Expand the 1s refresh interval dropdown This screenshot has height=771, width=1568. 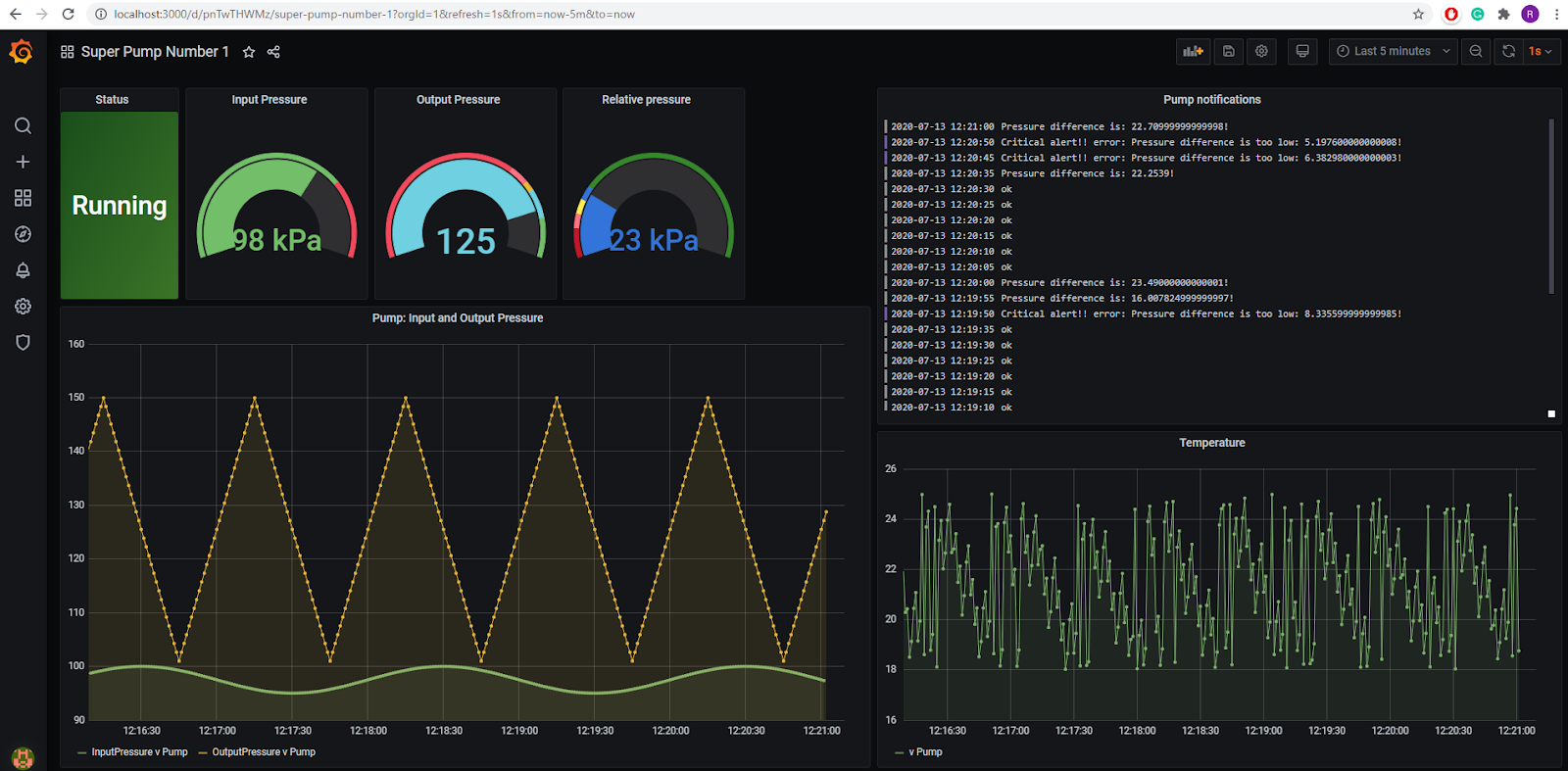click(x=1541, y=51)
